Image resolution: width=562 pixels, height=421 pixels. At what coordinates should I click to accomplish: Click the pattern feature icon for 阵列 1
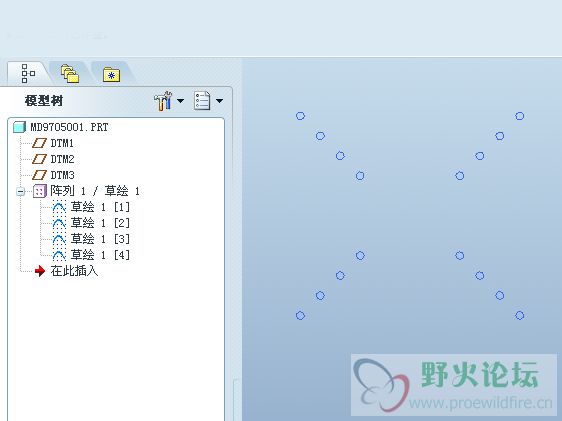click(x=40, y=191)
